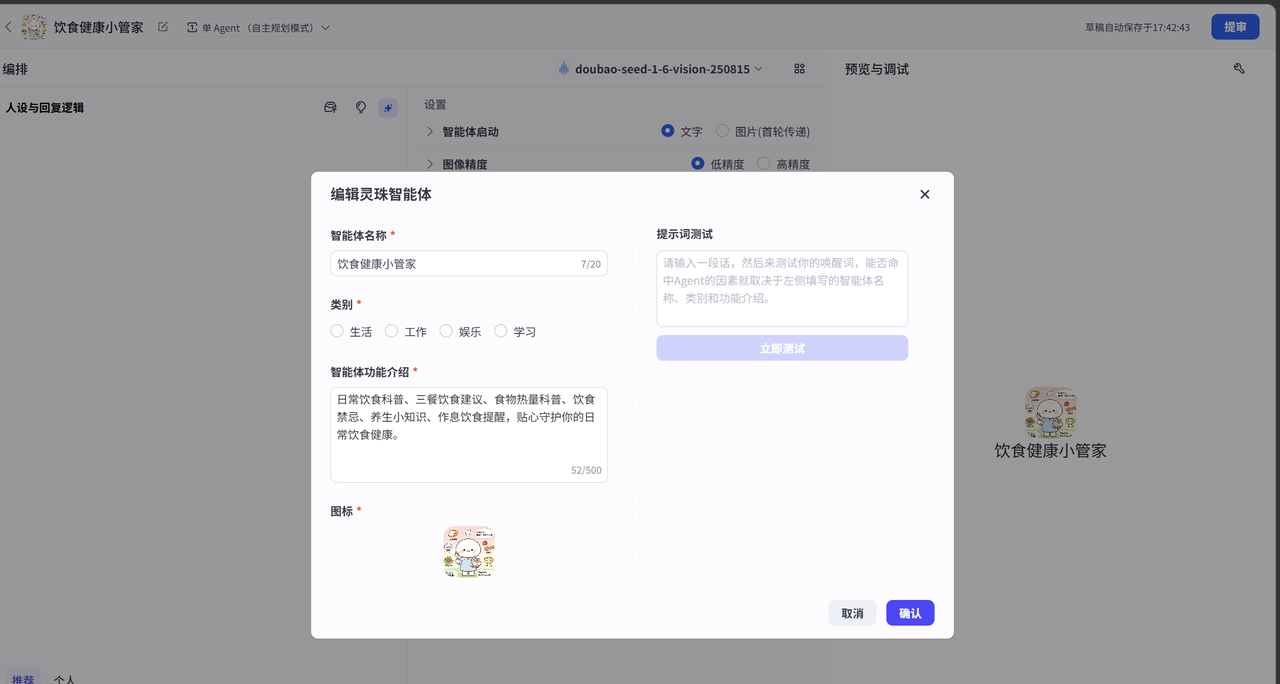This screenshot has height=684, width=1280.
Task: Open the AI sparkle generation icon
Action: pyautogui.click(x=388, y=107)
